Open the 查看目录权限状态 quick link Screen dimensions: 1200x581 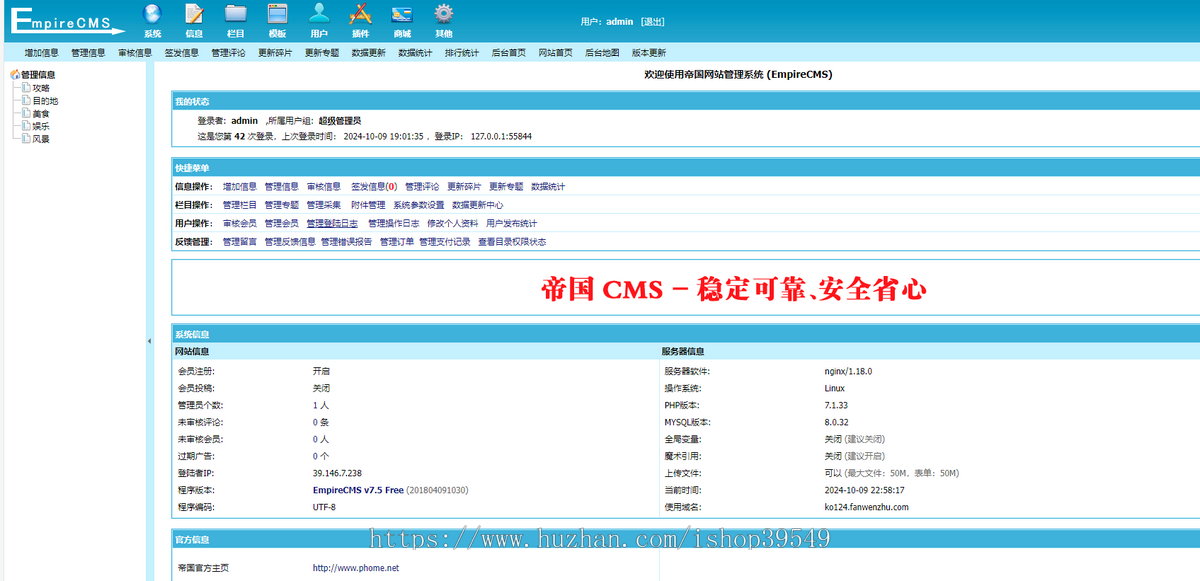coord(512,241)
